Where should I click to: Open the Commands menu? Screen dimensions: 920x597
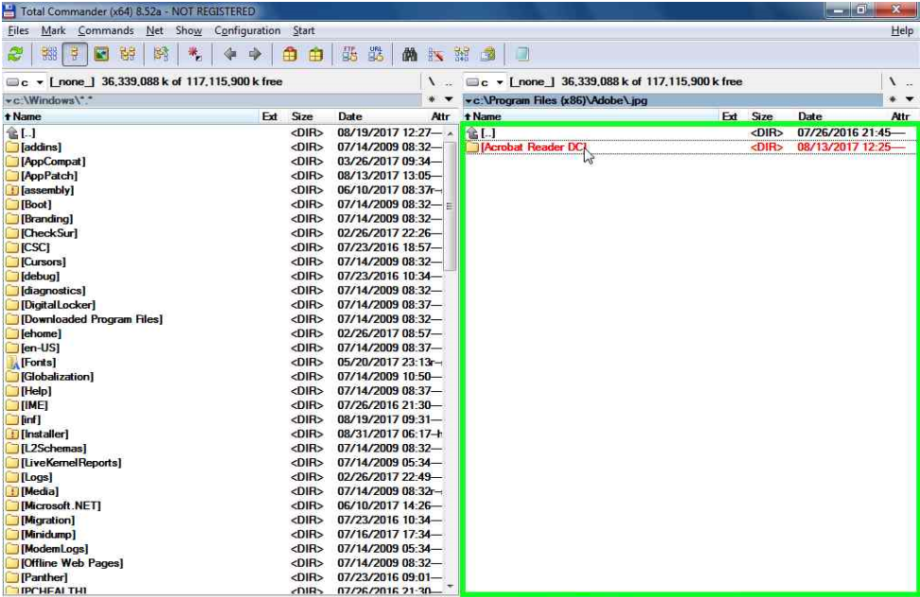pyautogui.click(x=105, y=31)
